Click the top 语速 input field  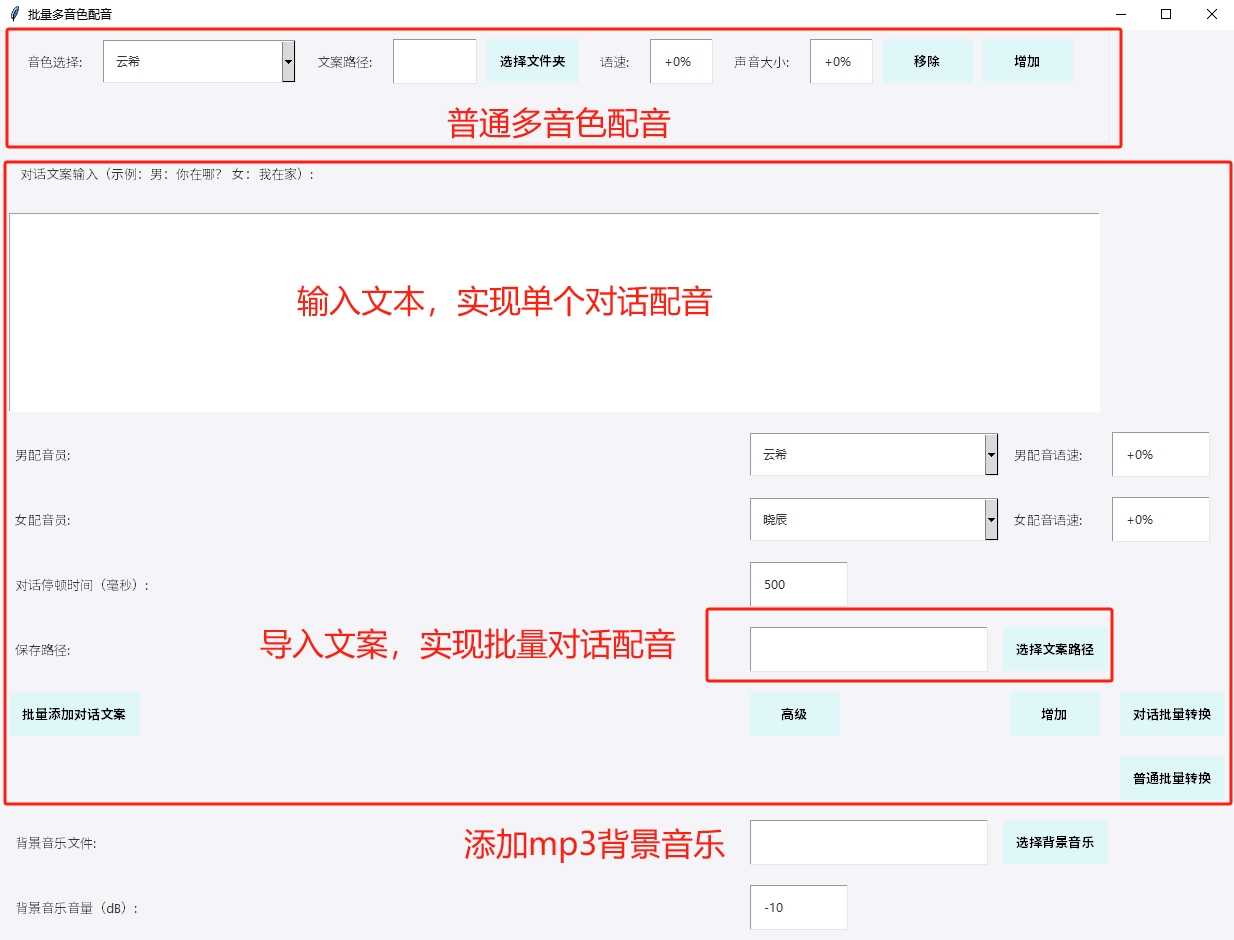pyautogui.click(x=680, y=61)
